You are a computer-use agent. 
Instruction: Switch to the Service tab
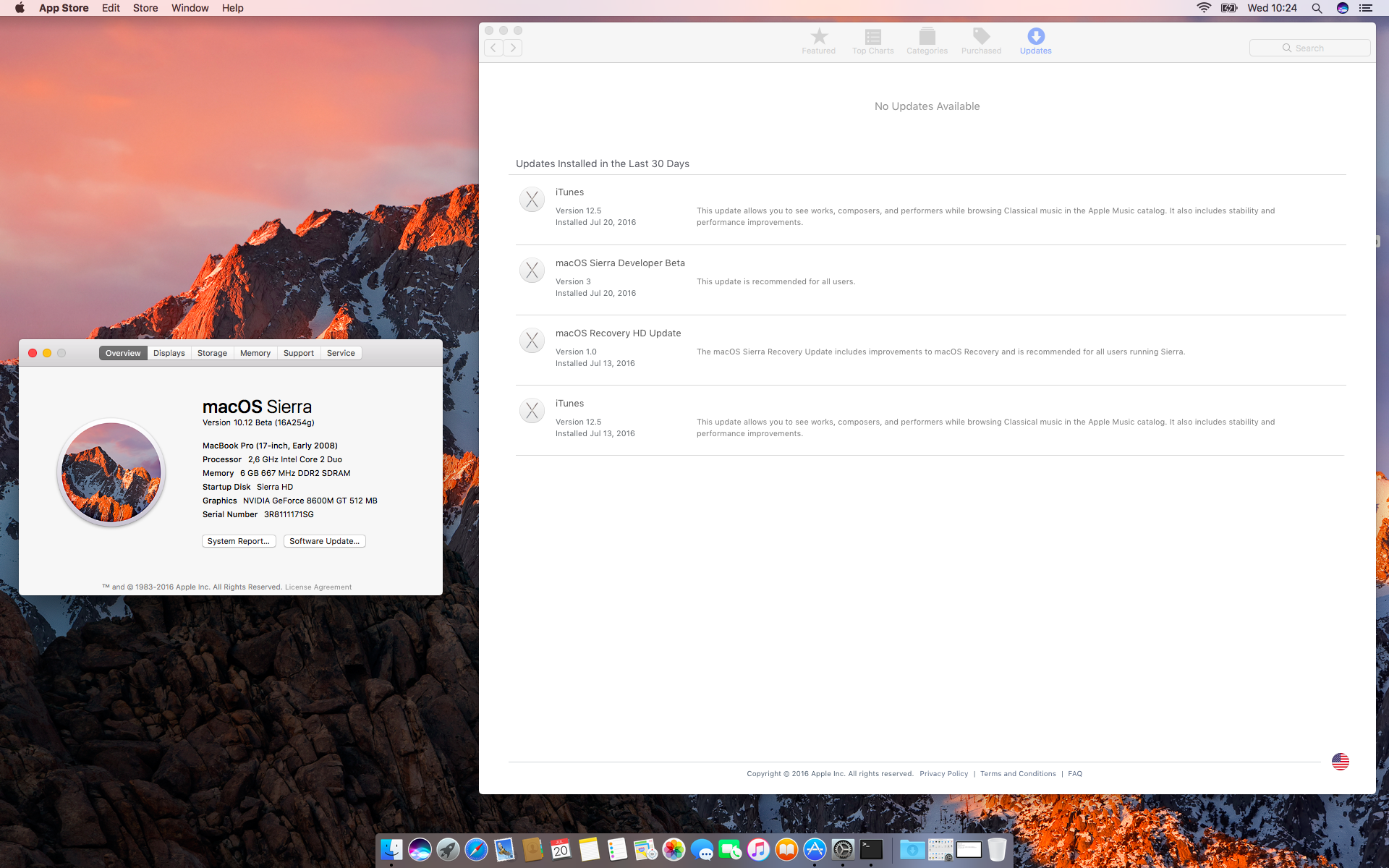pos(341,353)
